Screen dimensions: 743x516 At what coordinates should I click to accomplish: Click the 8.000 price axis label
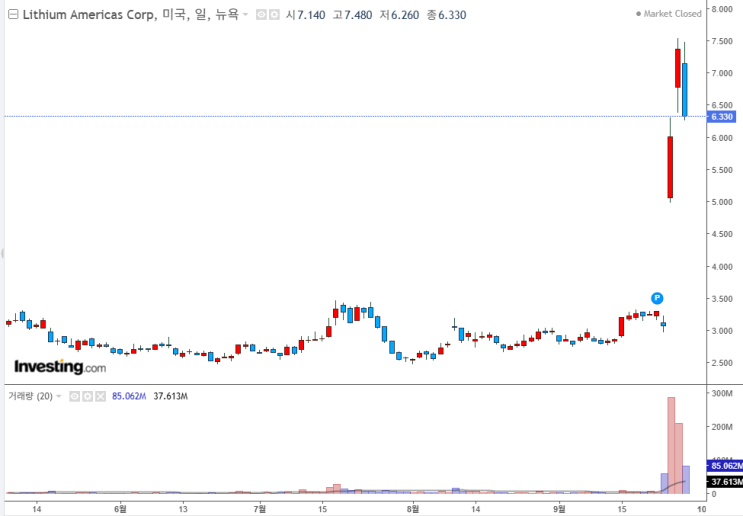(722, 9)
